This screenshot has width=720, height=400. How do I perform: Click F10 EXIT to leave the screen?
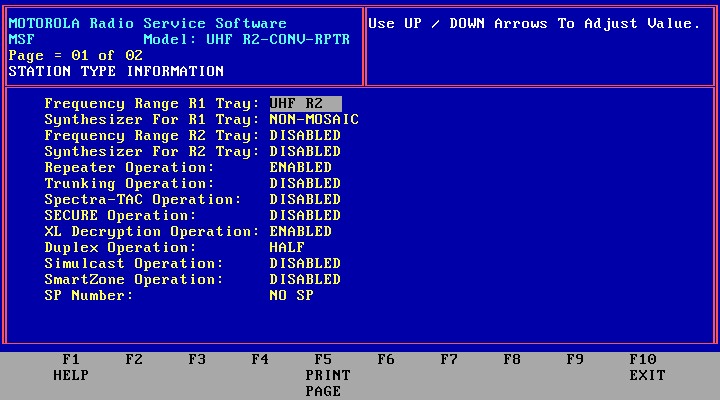point(647,367)
